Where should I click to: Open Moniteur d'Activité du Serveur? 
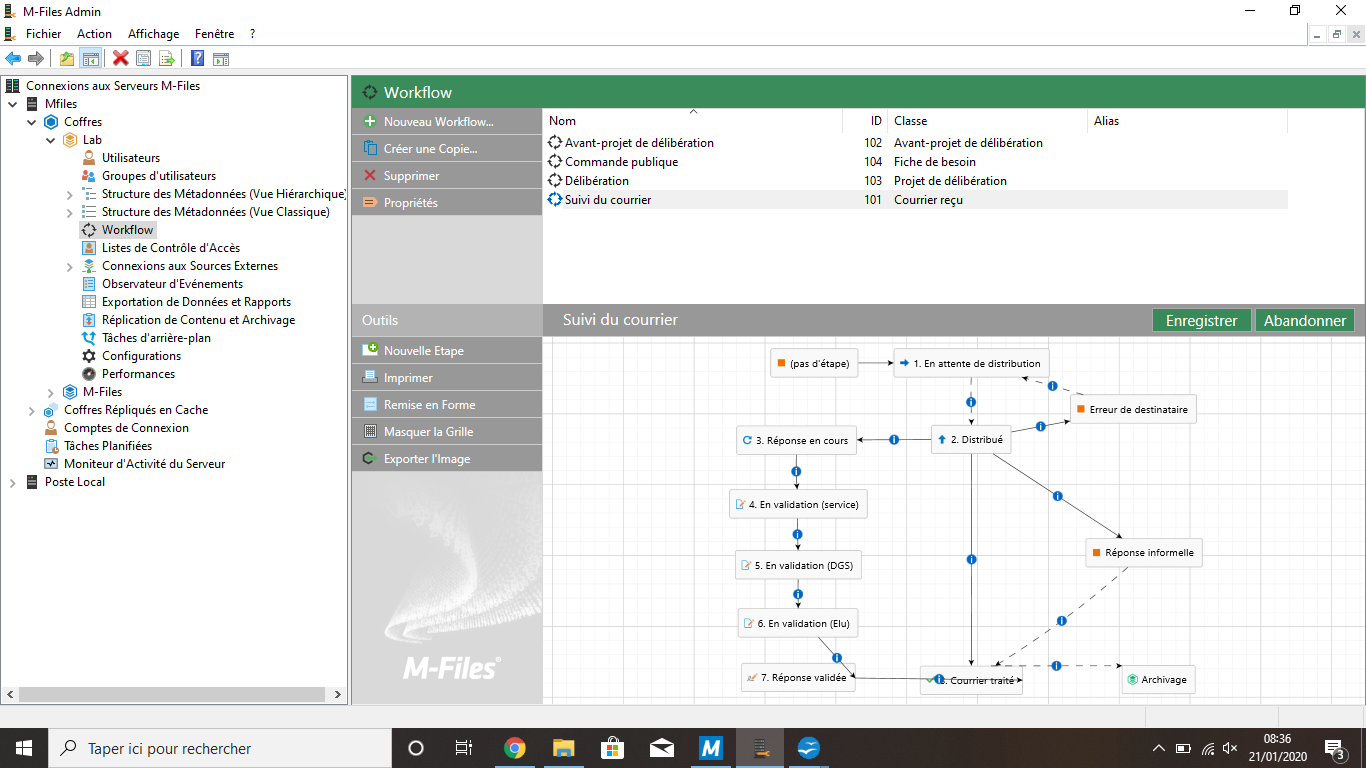pyautogui.click(x=144, y=464)
